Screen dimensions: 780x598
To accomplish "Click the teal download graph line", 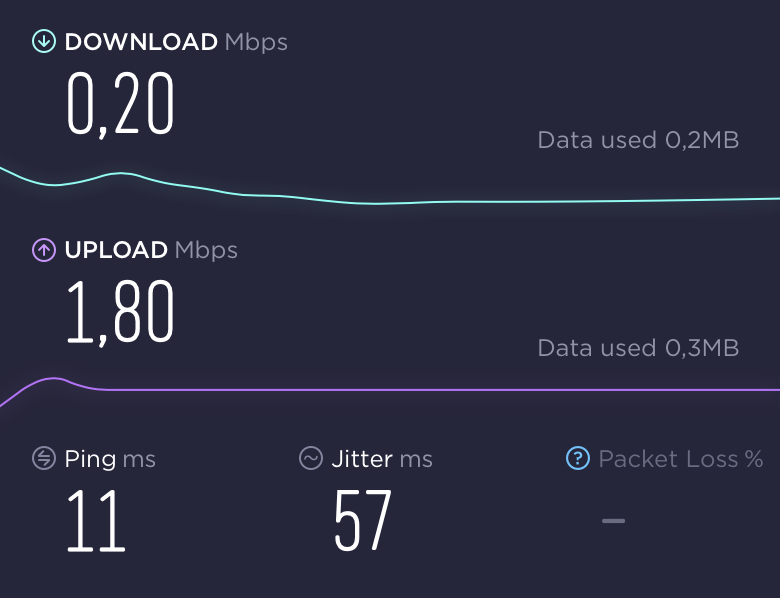I will coord(547,201).
